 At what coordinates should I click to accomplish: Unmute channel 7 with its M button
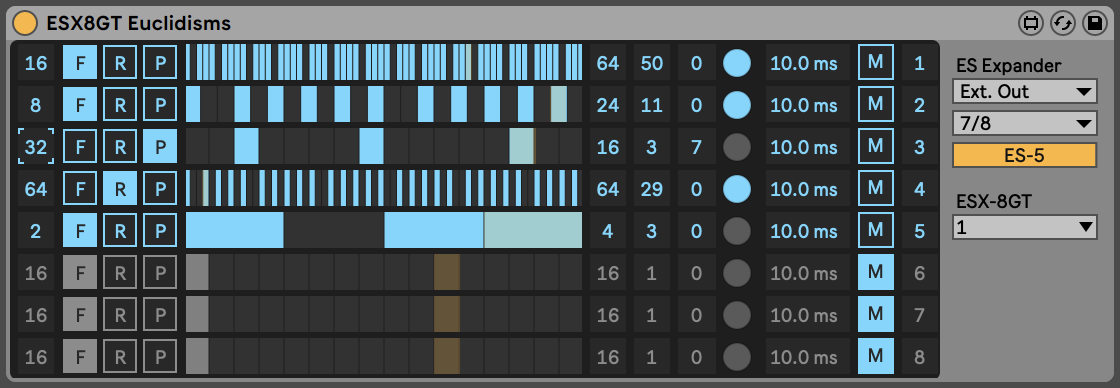(x=876, y=314)
